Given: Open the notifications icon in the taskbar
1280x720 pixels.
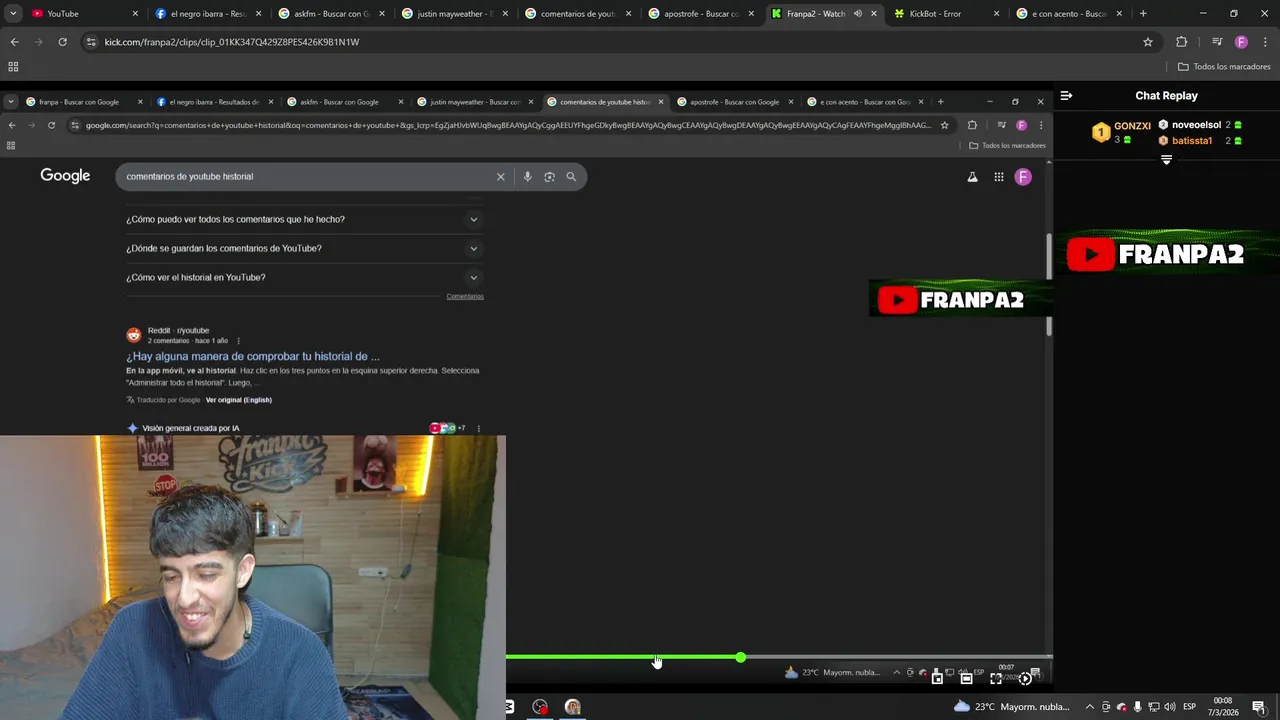Looking at the screenshot, I should [x=1259, y=707].
